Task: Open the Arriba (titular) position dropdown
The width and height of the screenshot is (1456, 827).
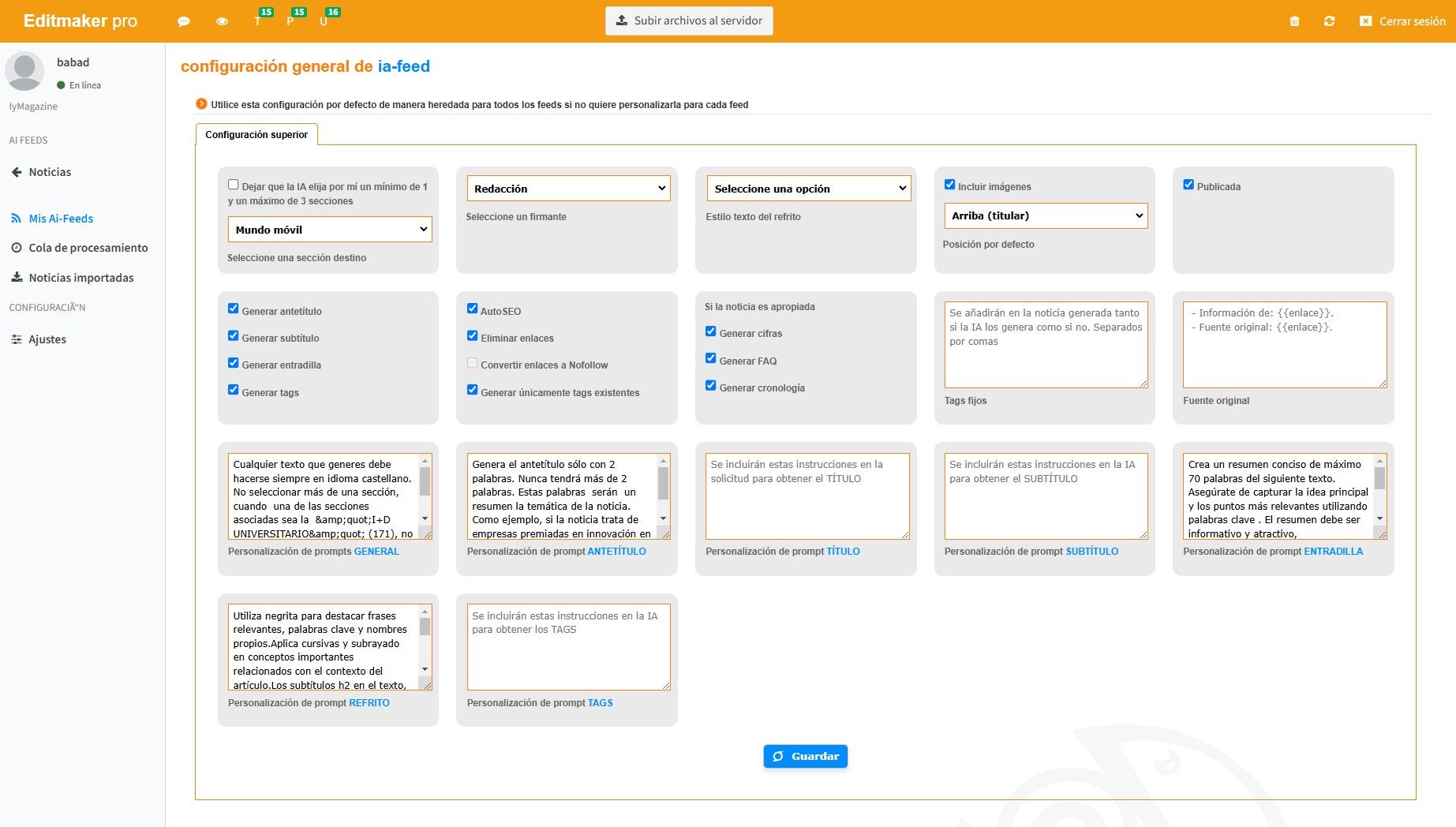Action: [x=1045, y=215]
